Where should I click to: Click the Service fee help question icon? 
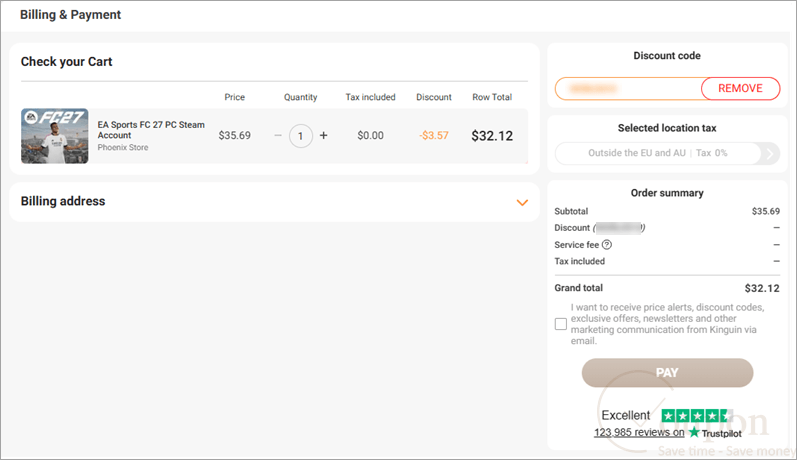tap(606, 244)
